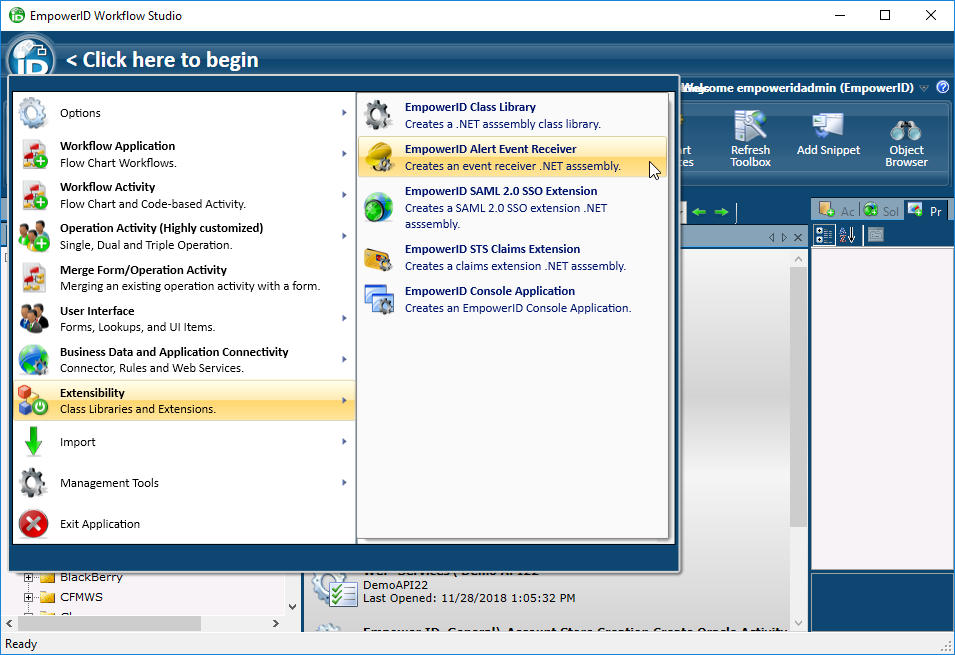Click the help question-mark icon near the welcome text

pos(942,88)
